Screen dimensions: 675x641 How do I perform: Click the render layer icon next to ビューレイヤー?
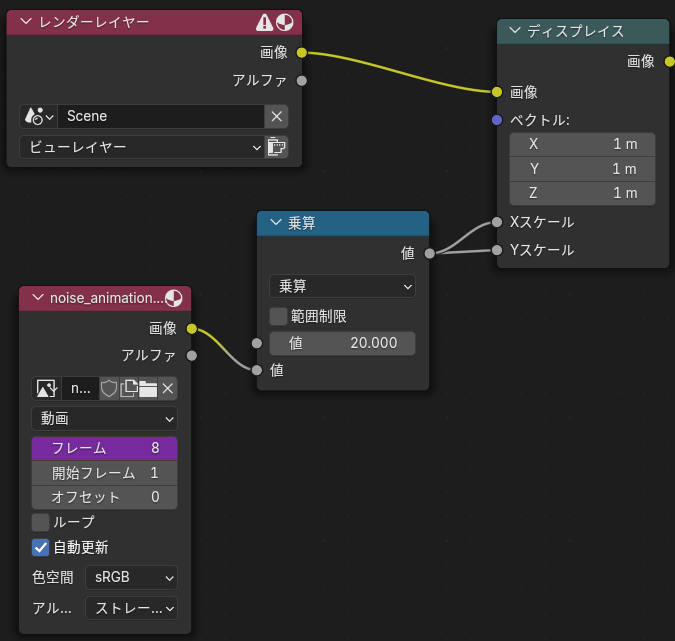click(276, 147)
